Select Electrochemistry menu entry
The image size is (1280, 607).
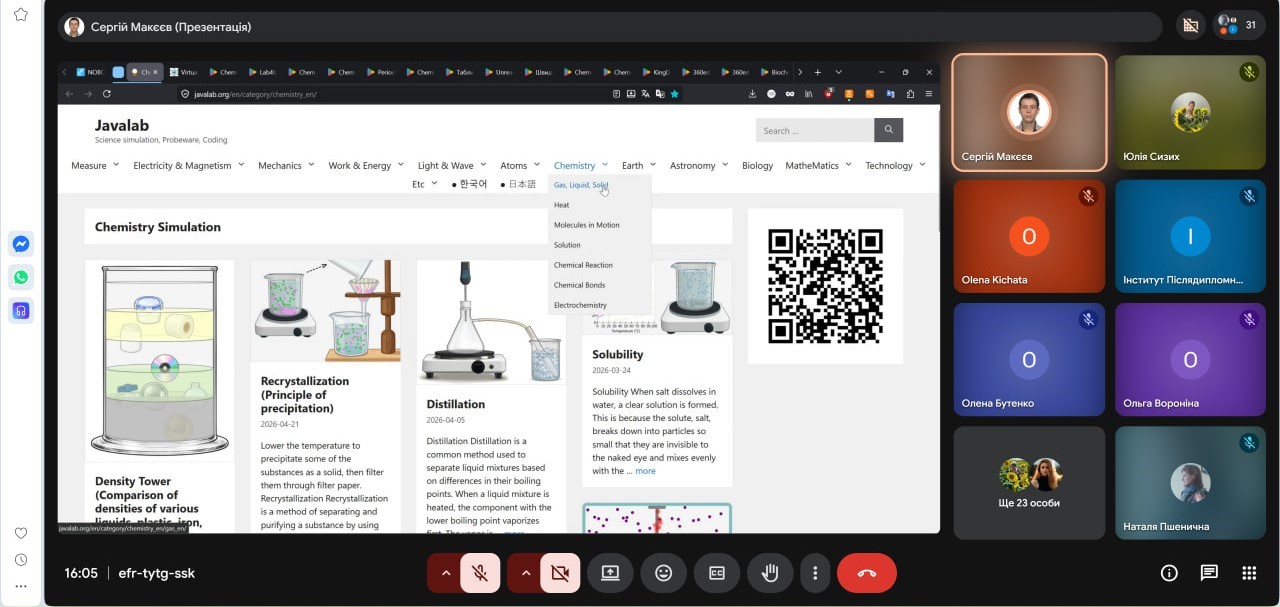[x=580, y=305]
